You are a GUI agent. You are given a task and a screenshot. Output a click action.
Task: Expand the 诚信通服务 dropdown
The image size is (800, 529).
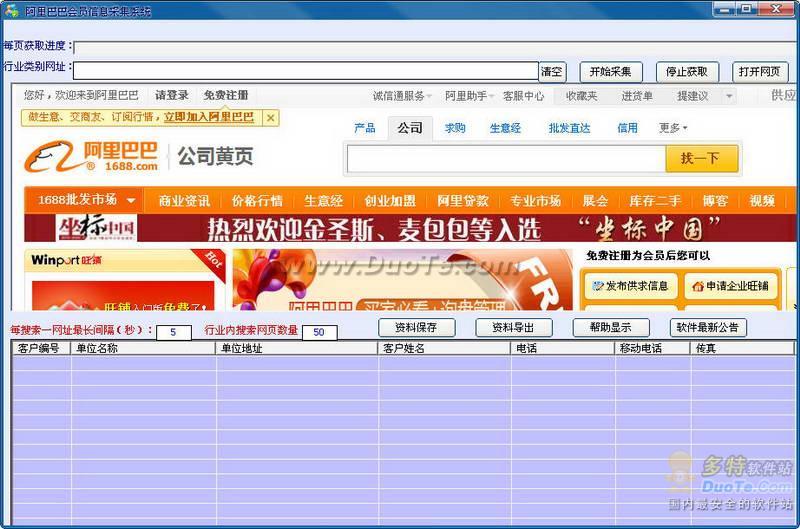coord(402,96)
